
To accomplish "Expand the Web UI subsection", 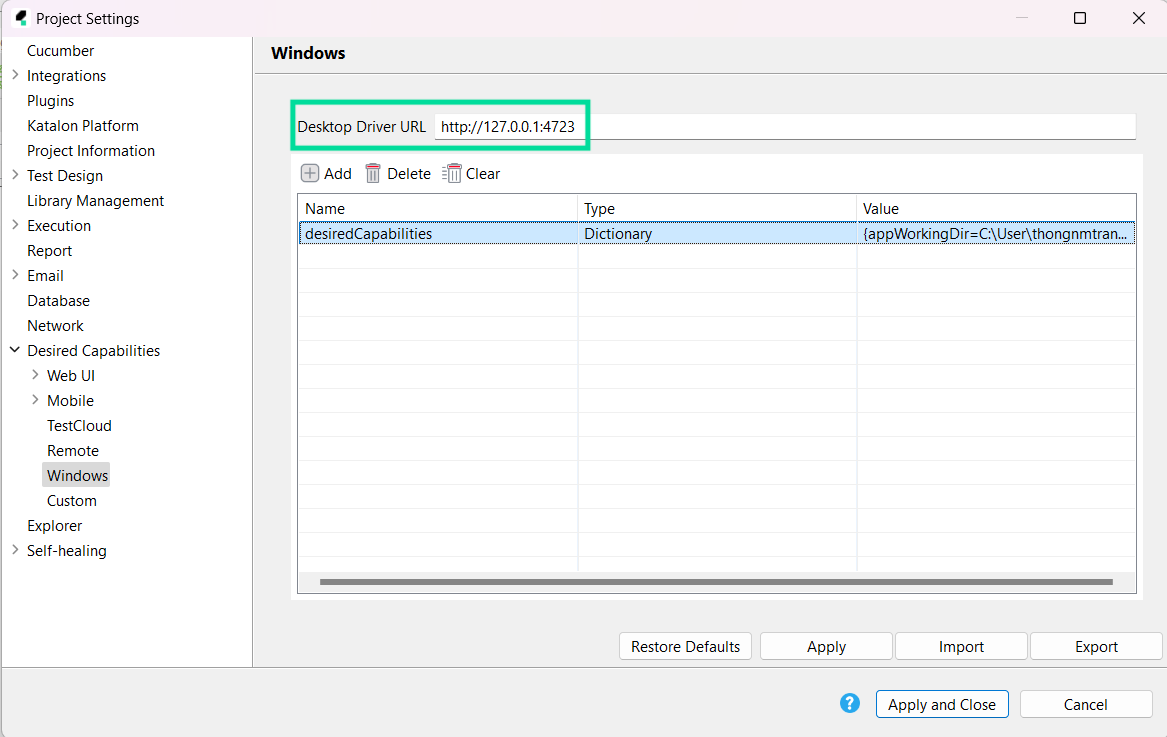I will click(x=34, y=375).
